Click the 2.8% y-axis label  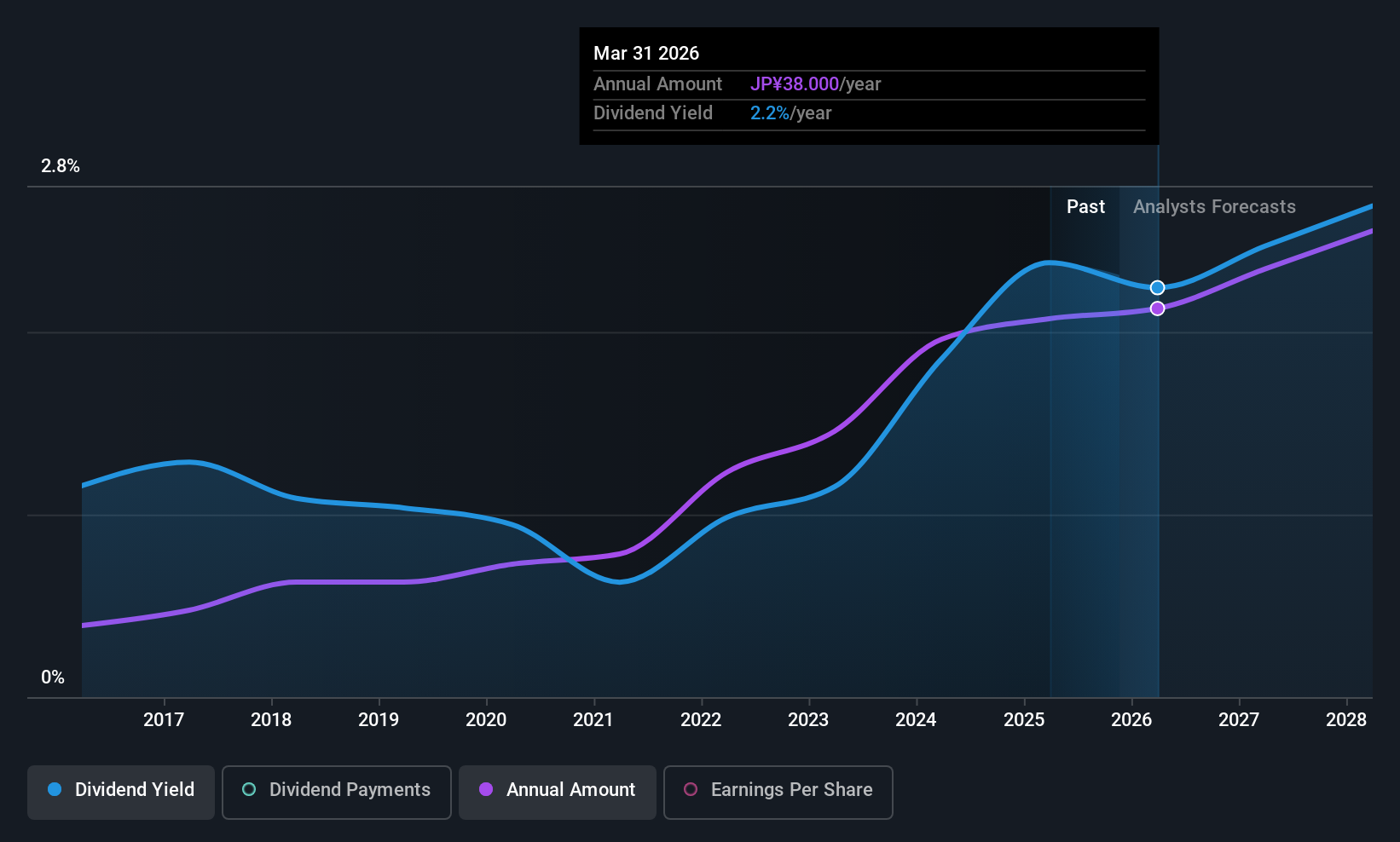[61, 166]
